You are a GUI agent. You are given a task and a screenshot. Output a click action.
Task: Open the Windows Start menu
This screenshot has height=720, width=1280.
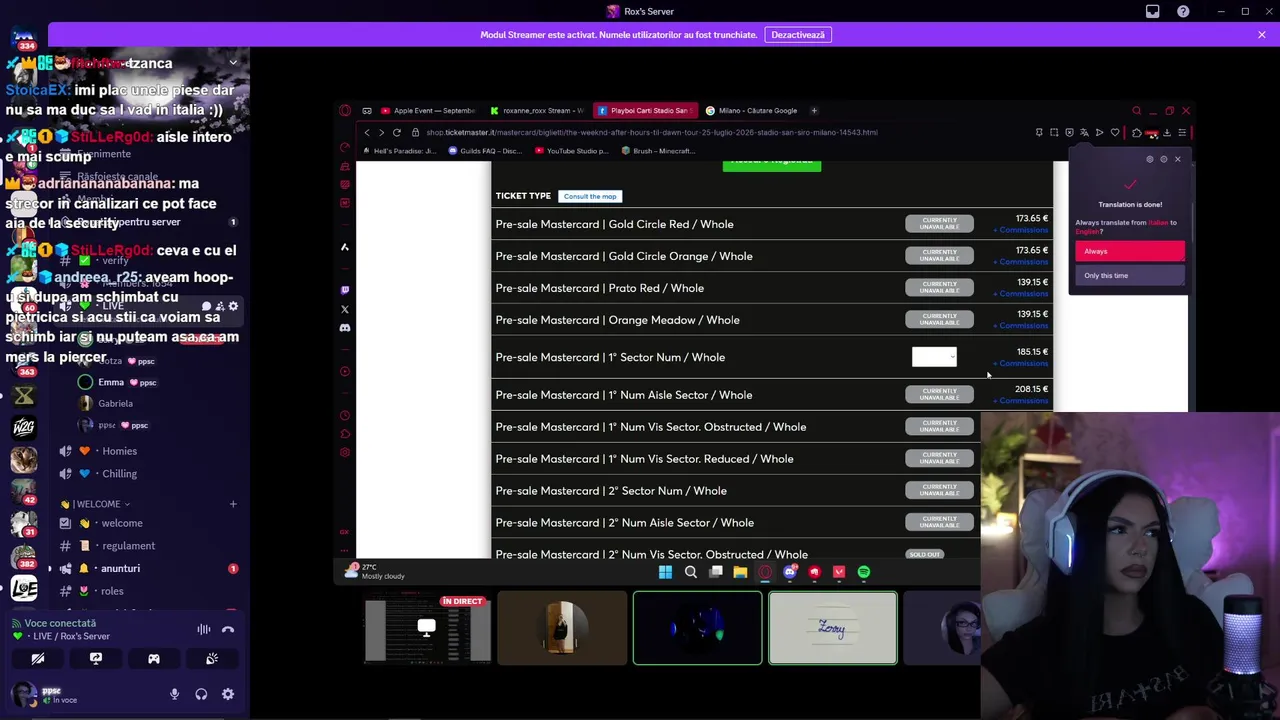pos(665,572)
